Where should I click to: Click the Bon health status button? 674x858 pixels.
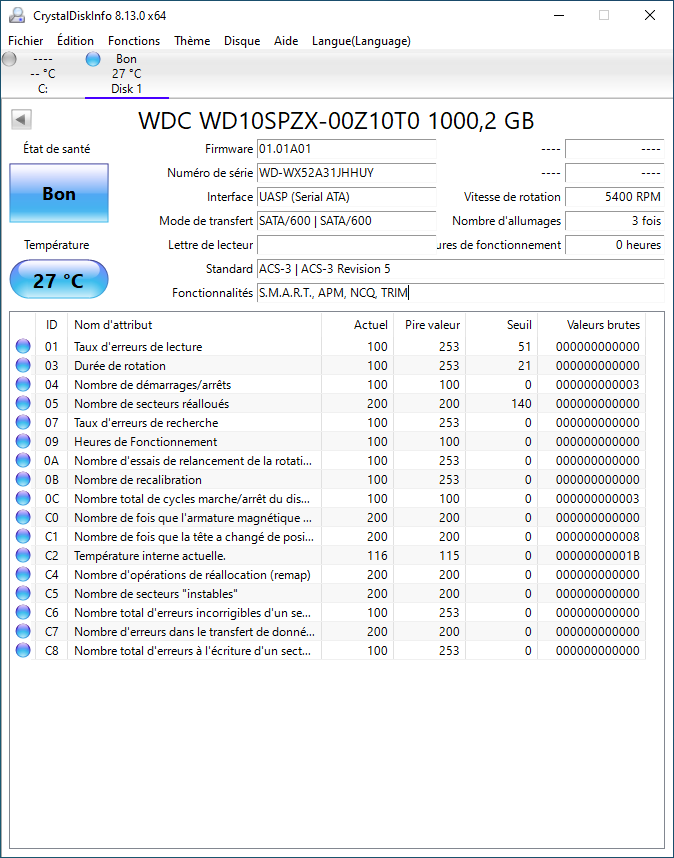(59, 193)
